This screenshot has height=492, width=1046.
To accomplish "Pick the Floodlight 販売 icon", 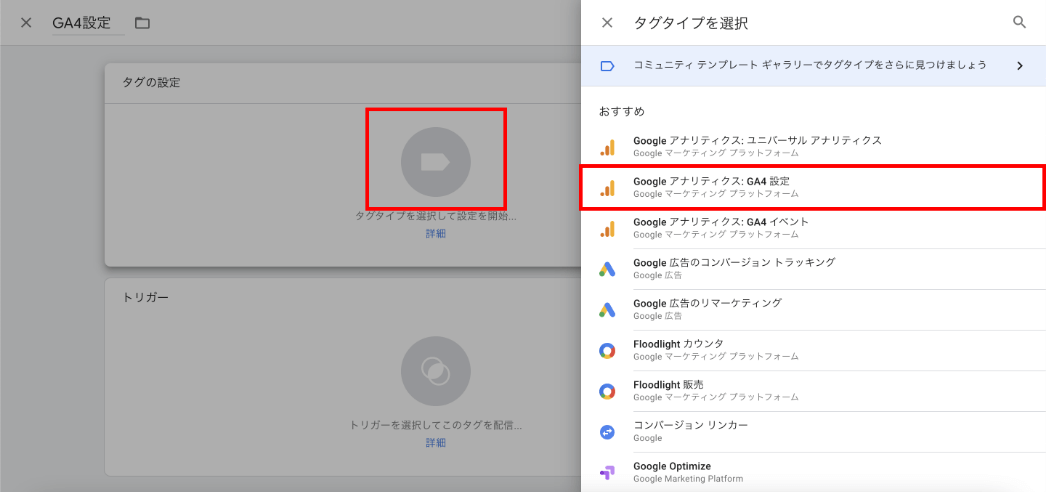I will pyautogui.click(x=607, y=391).
